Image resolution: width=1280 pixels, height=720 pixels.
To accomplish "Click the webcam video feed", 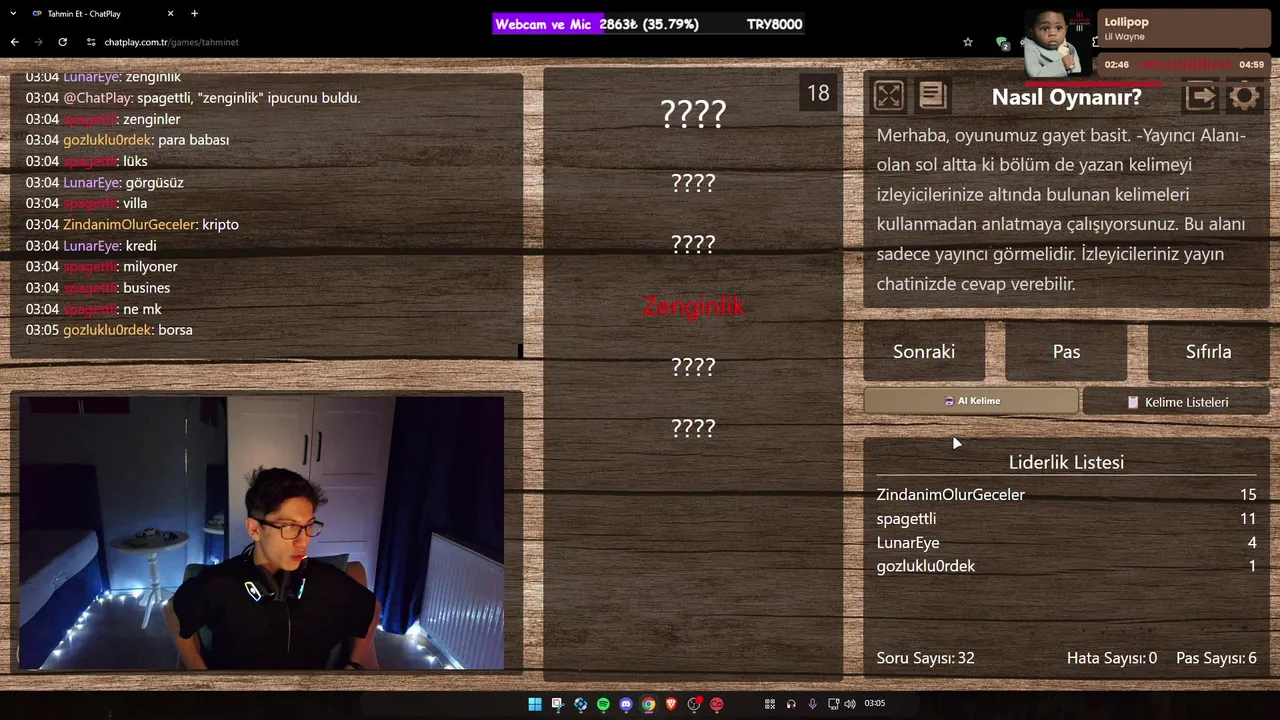I will click(x=261, y=532).
